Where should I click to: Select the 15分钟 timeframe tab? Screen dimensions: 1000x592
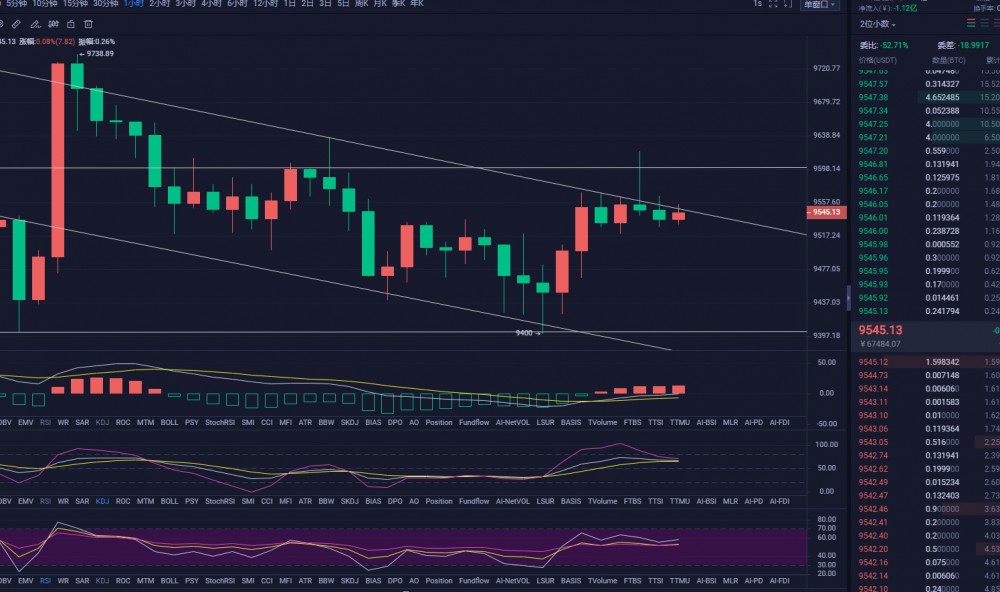pyautogui.click(x=75, y=4)
